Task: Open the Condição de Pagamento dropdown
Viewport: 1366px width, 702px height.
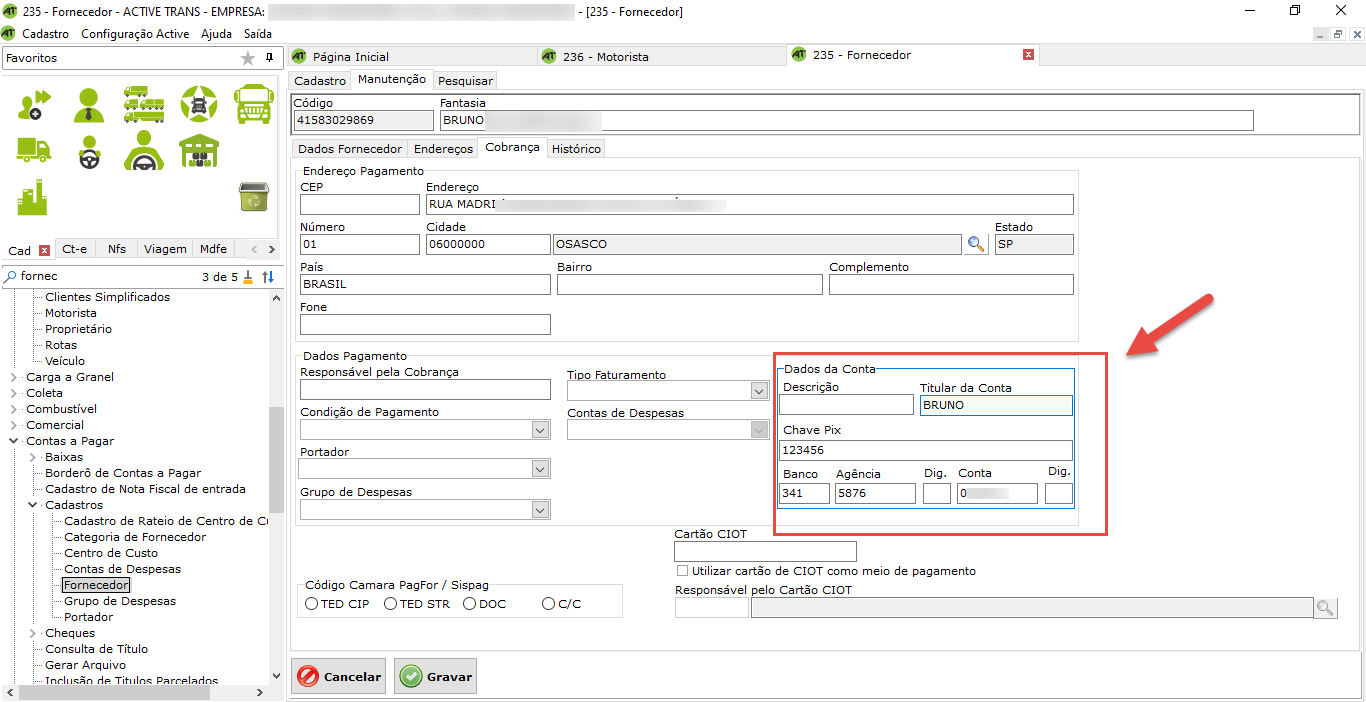Action: point(540,430)
